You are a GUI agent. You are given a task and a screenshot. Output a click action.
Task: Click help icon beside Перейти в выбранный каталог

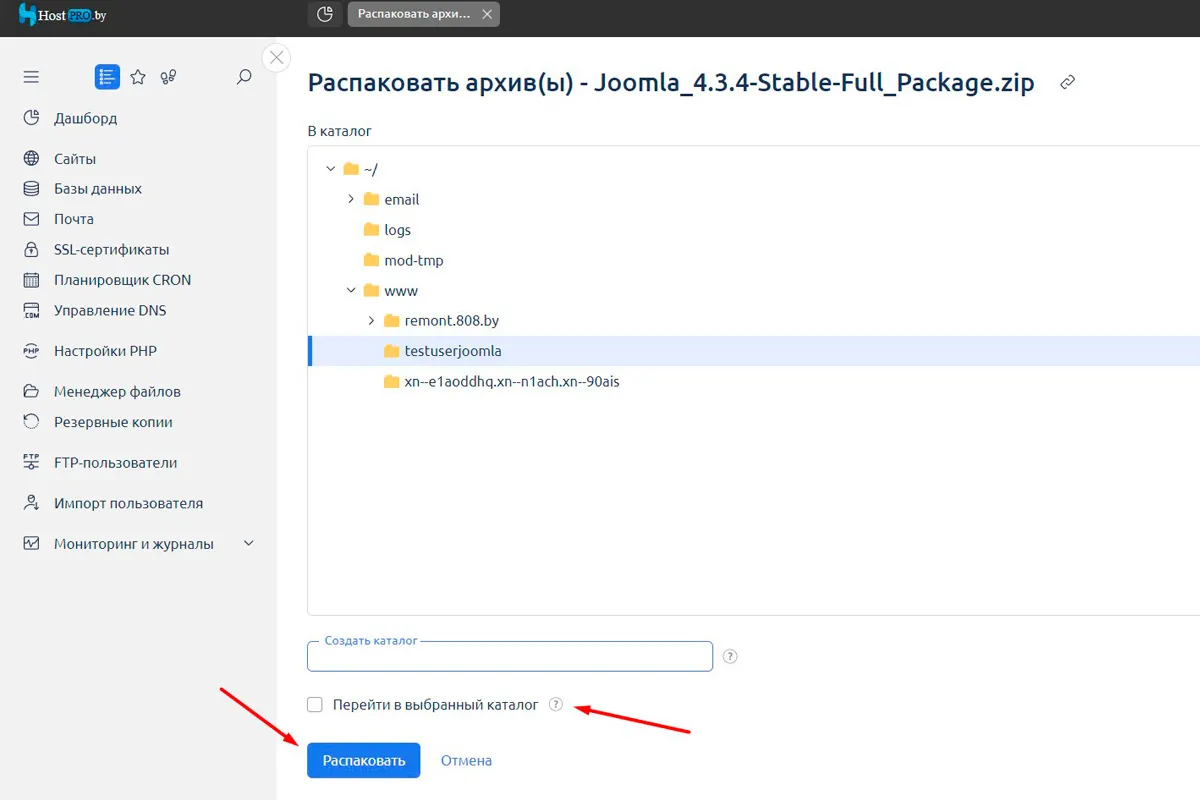pos(556,705)
